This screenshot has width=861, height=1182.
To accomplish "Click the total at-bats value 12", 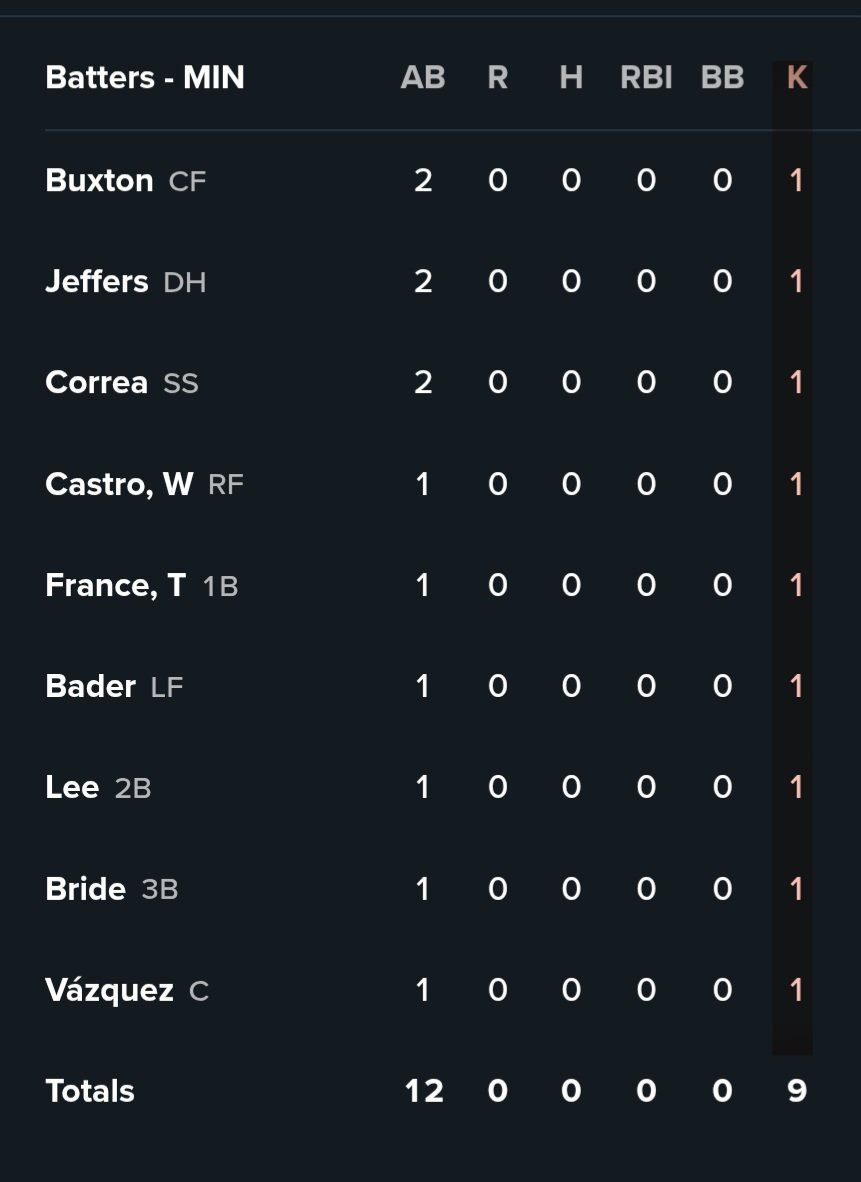I will (424, 1091).
